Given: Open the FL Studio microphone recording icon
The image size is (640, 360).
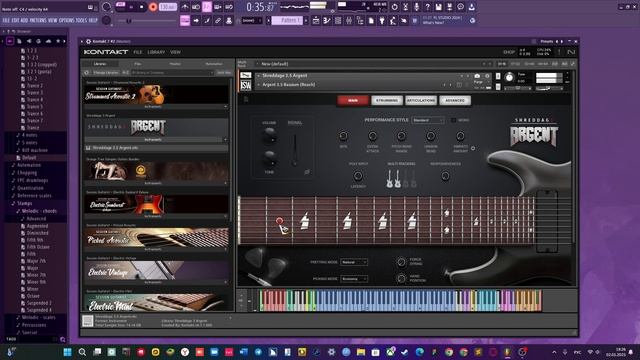Looking at the screenshot, I should coord(416,7).
